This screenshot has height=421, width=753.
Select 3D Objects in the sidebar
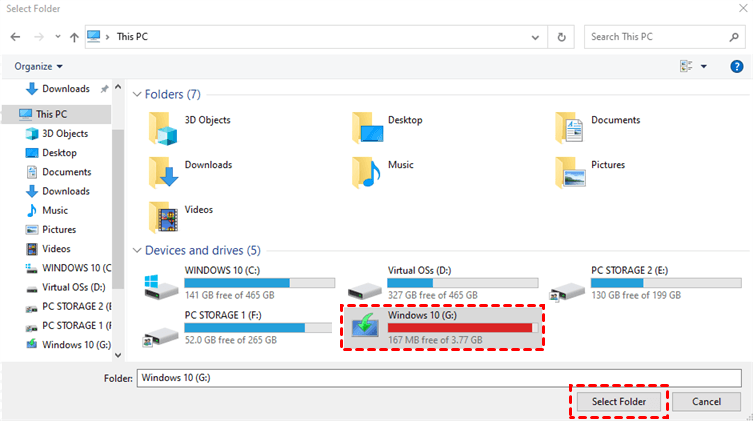pyautogui.click(x=57, y=133)
